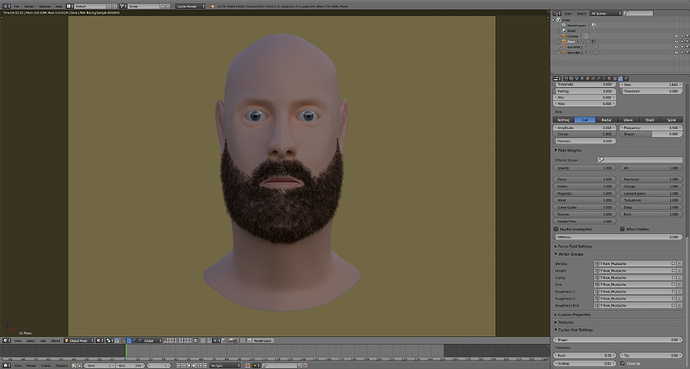Open the Object Data properties tab
The image size is (690, 369).
coord(604,78)
